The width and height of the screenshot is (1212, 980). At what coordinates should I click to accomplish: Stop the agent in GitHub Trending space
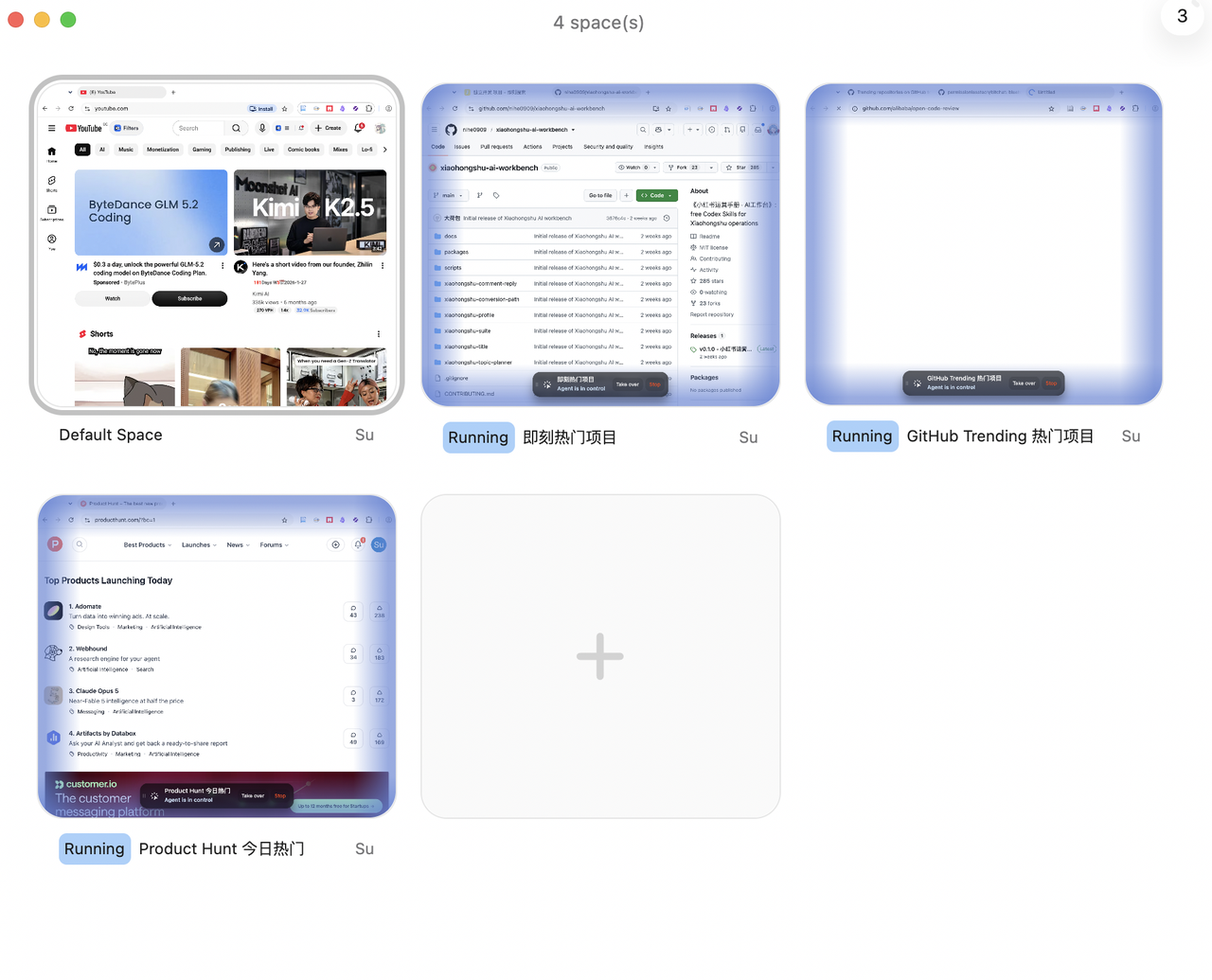[1051, 383]
